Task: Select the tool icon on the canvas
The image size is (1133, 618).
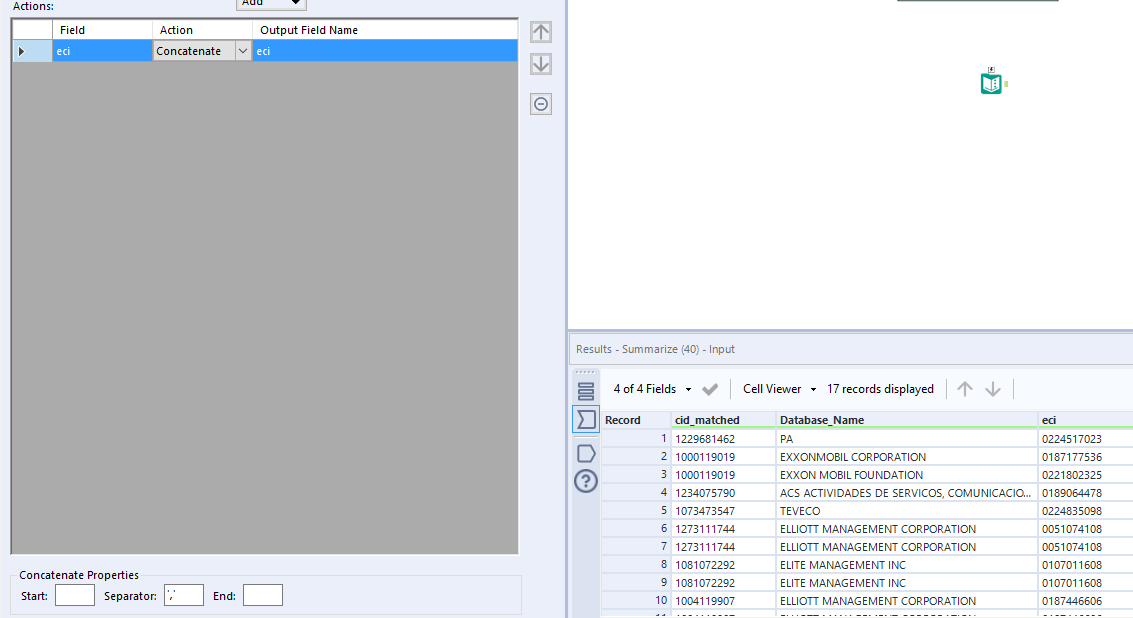Action: tap(990, 81)
